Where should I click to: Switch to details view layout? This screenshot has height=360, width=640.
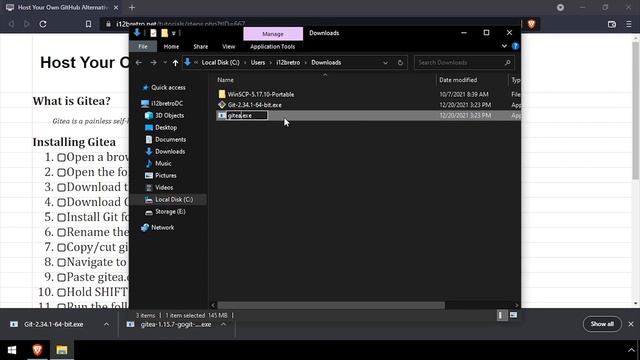pos(502,315)
